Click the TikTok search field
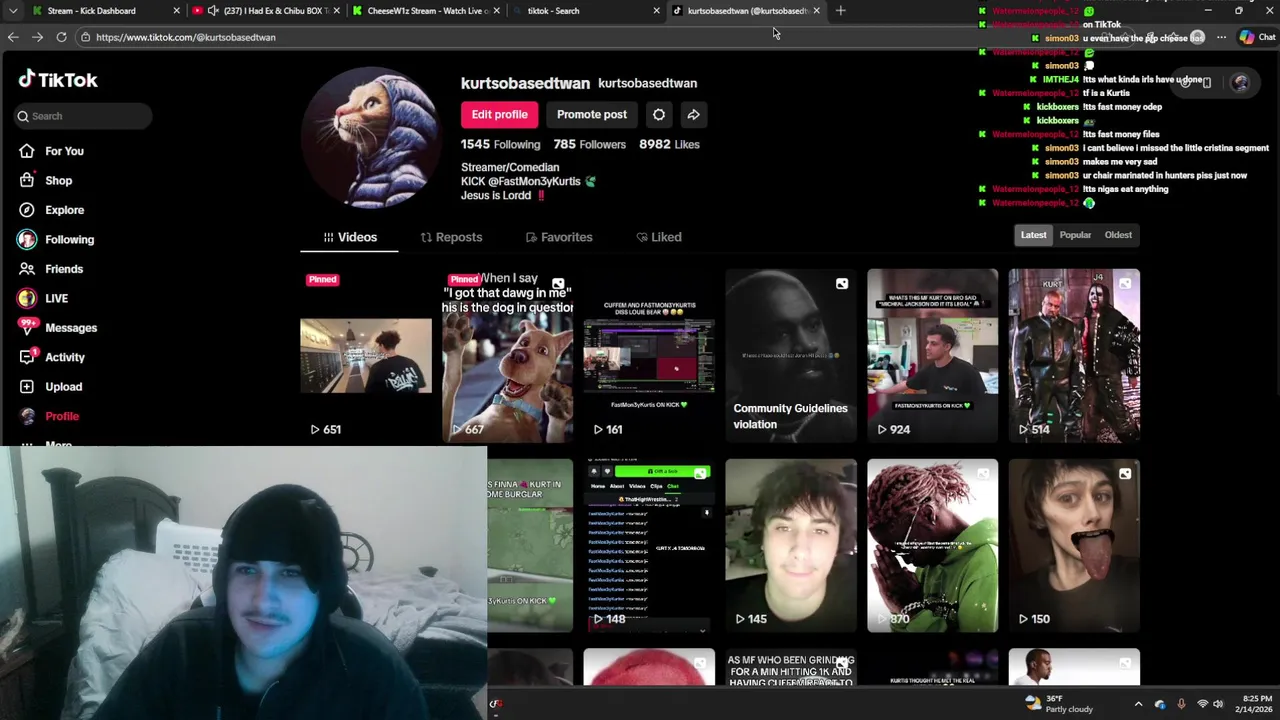This screenshot has width=1280, height=720. coord(82,116)
